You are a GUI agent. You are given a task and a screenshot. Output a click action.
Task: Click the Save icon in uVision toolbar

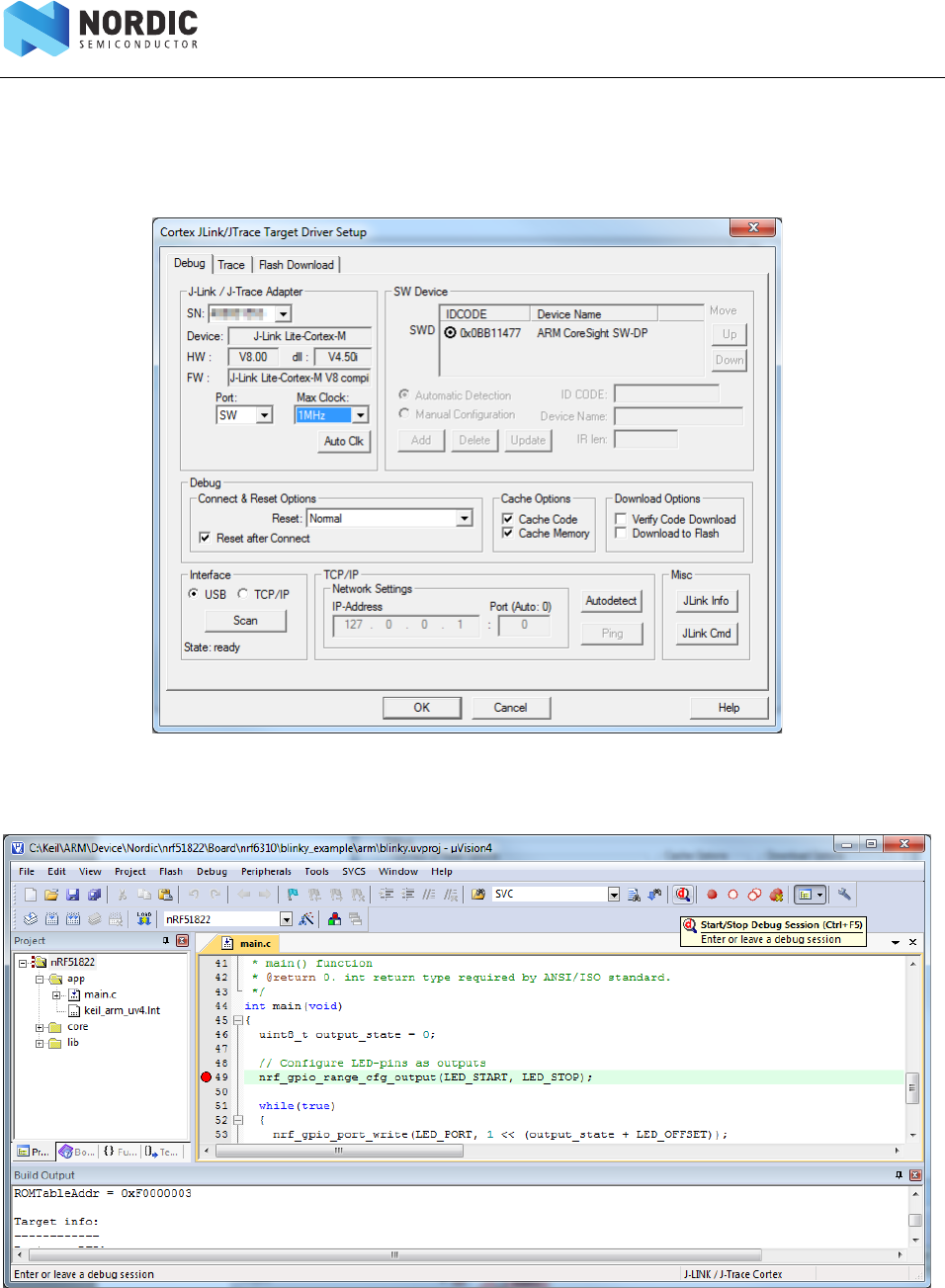pos(72,895)
